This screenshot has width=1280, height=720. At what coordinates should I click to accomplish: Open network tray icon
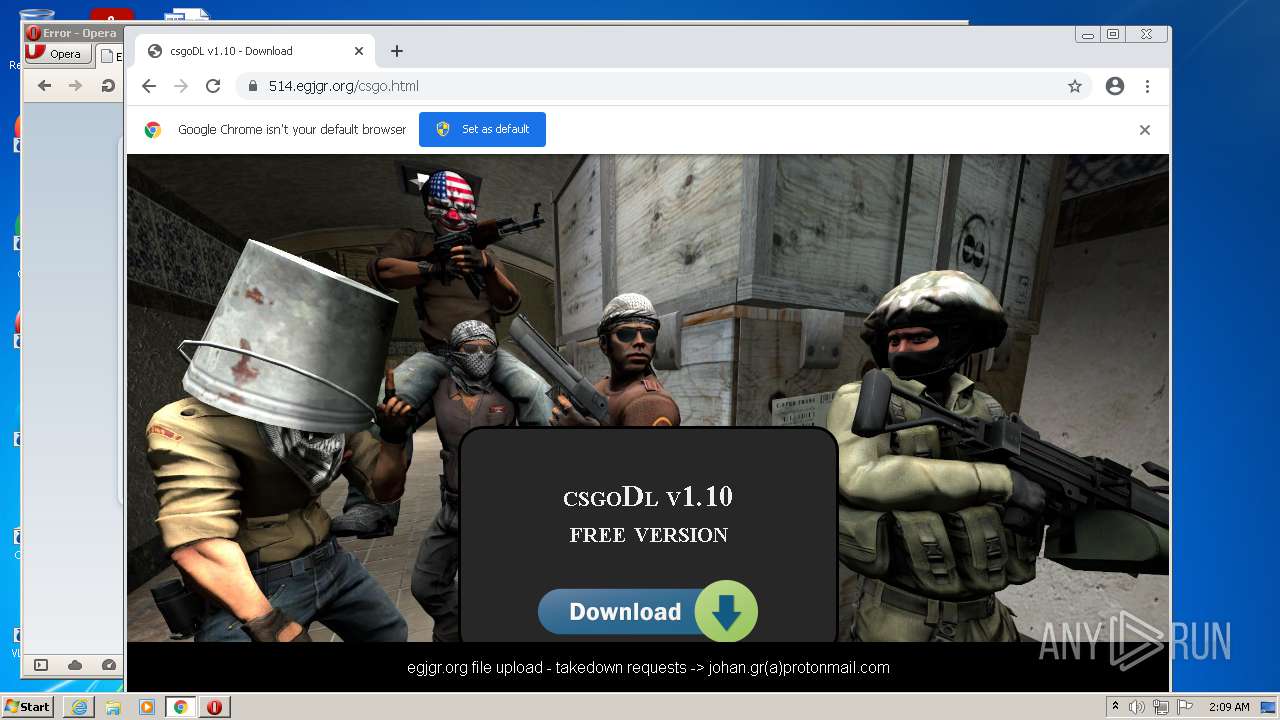pos(1160,707)
